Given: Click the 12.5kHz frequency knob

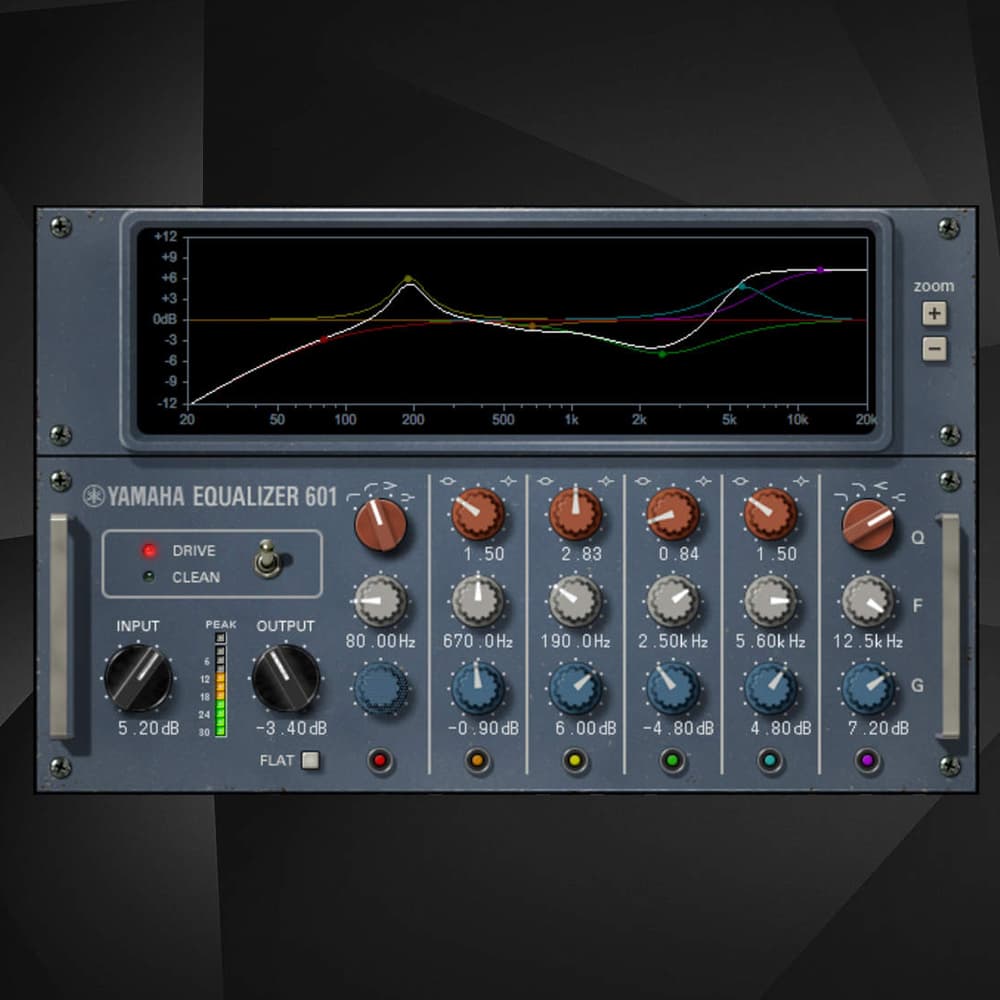Looking at the screenshot, I should (x=868, y=601).
